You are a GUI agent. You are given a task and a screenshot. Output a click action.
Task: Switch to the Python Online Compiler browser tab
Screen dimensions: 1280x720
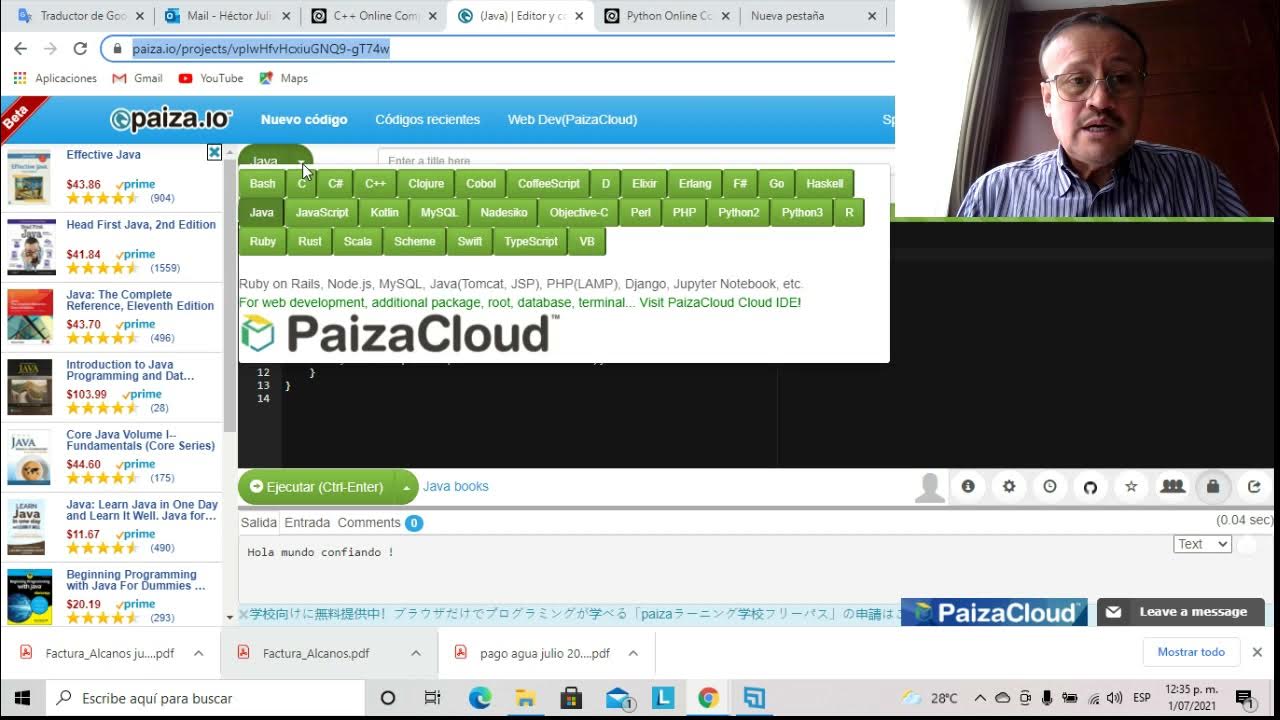coord(666,16)
